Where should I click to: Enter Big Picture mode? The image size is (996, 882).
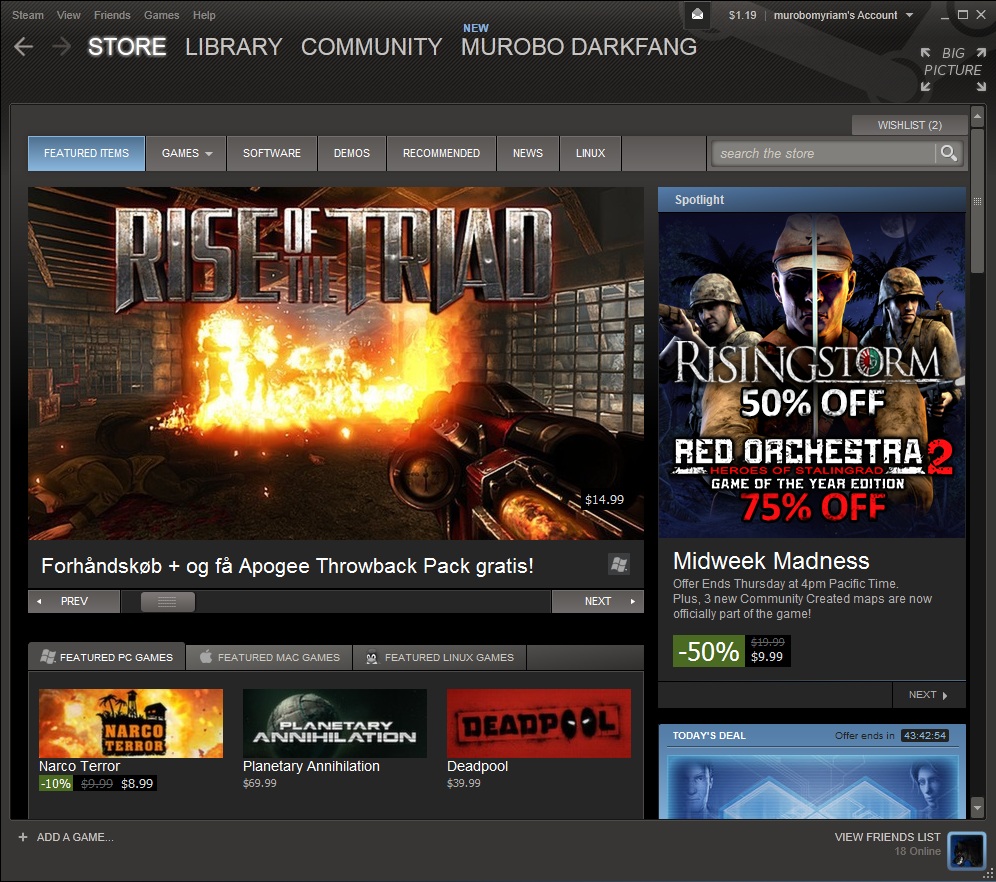click(953, 69)
